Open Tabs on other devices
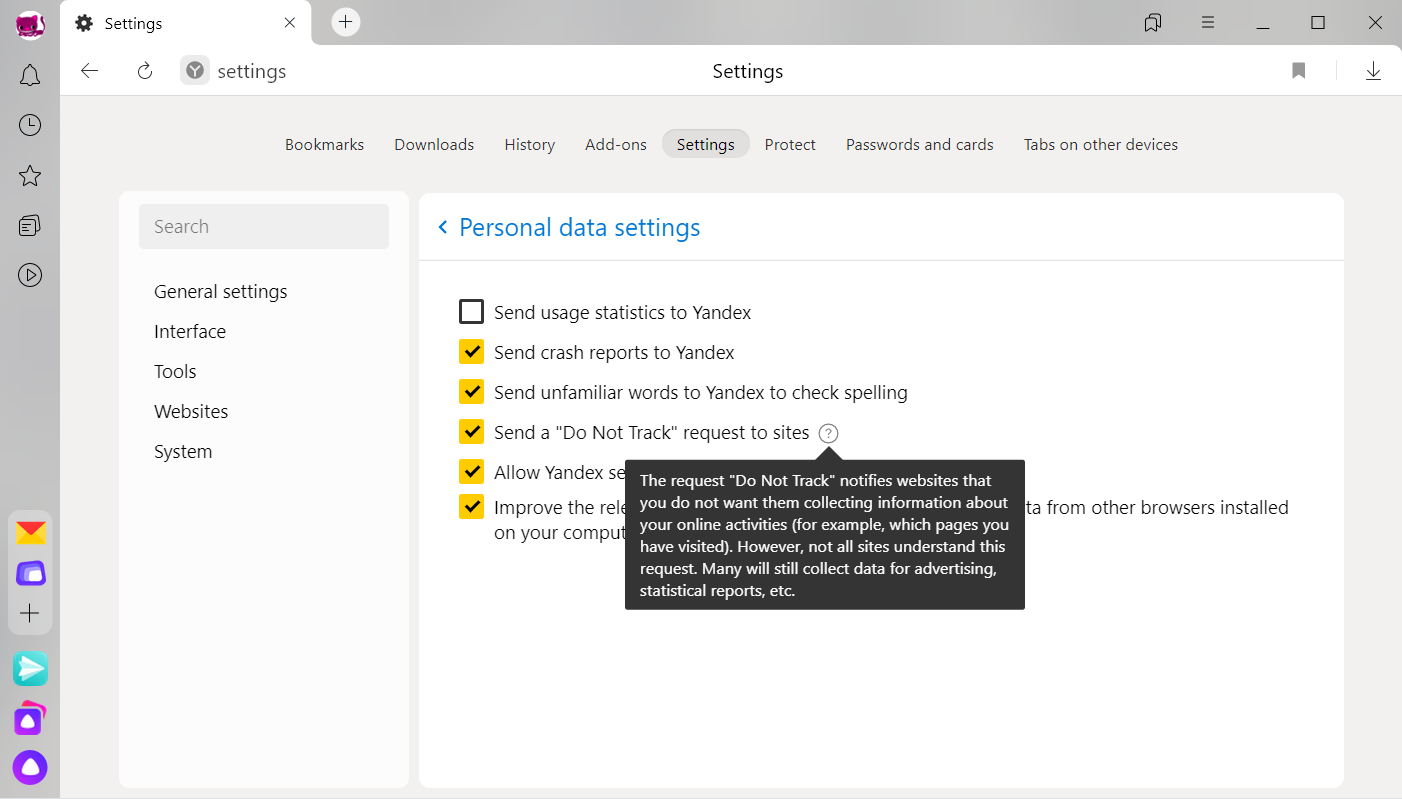The width and height of the screenshot is (1402, 799). tap(1101, 144)
